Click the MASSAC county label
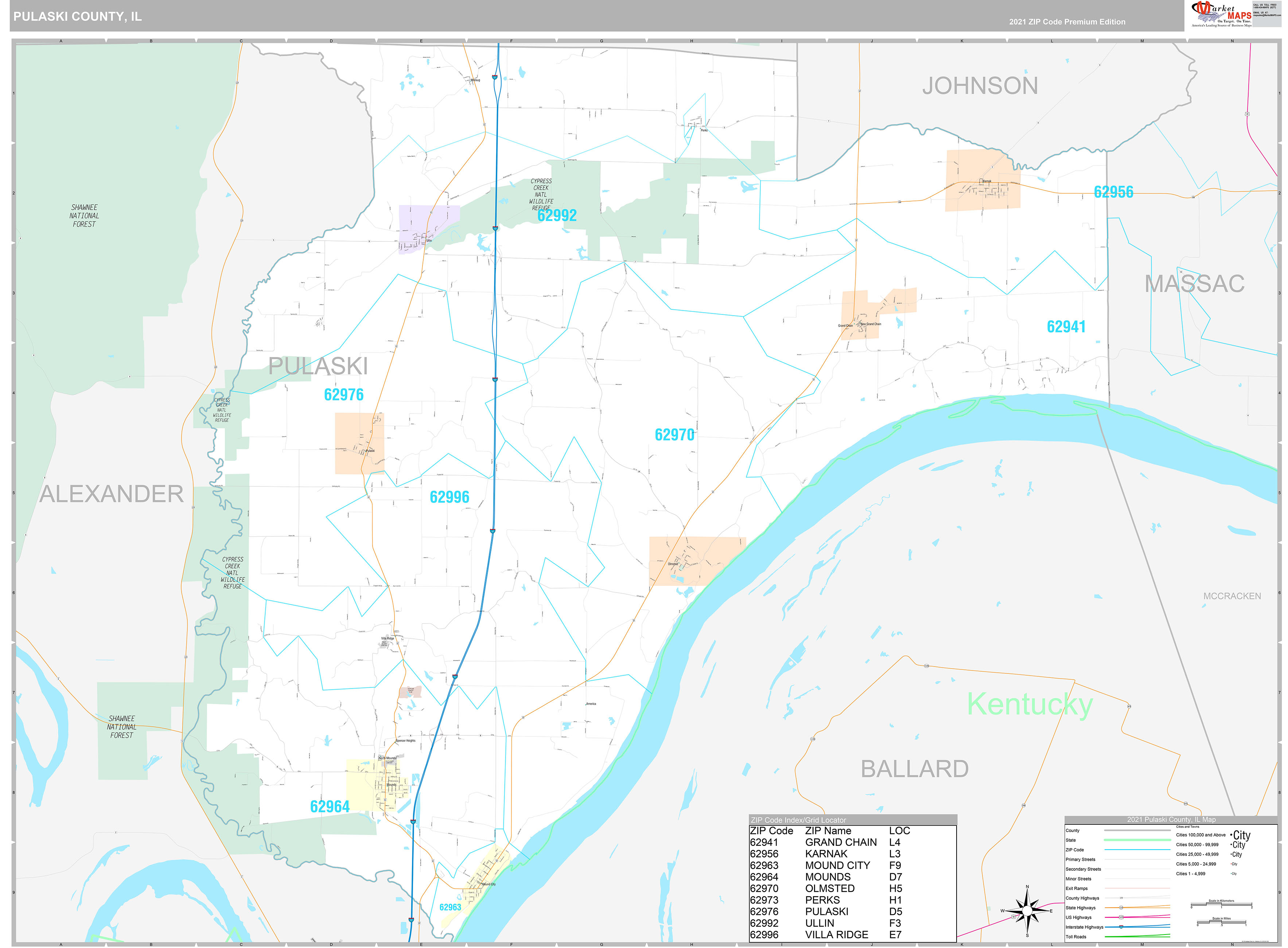This screenshot has height=948, width=1288. pos(1194,283)
